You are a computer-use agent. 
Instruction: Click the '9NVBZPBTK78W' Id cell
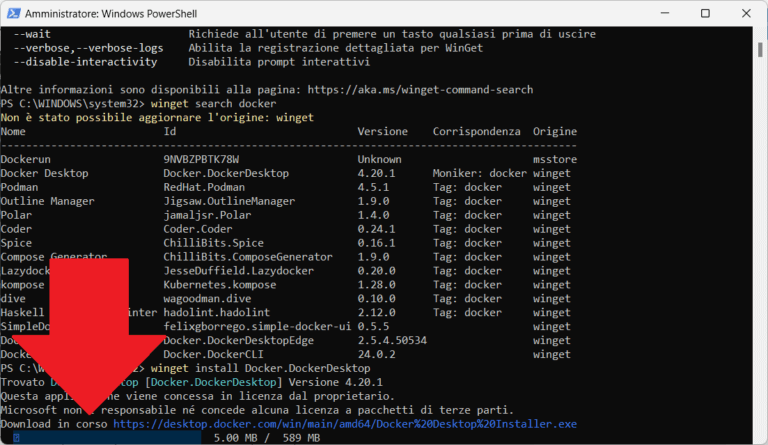tap(201, 160)
